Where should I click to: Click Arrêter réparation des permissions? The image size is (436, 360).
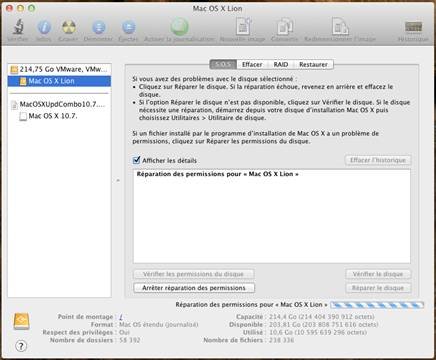[x=194, y=288]
